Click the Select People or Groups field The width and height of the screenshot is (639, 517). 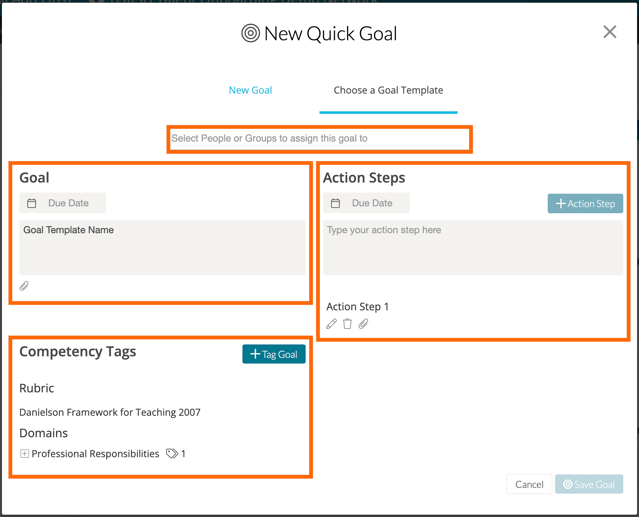tap(319, 139)
